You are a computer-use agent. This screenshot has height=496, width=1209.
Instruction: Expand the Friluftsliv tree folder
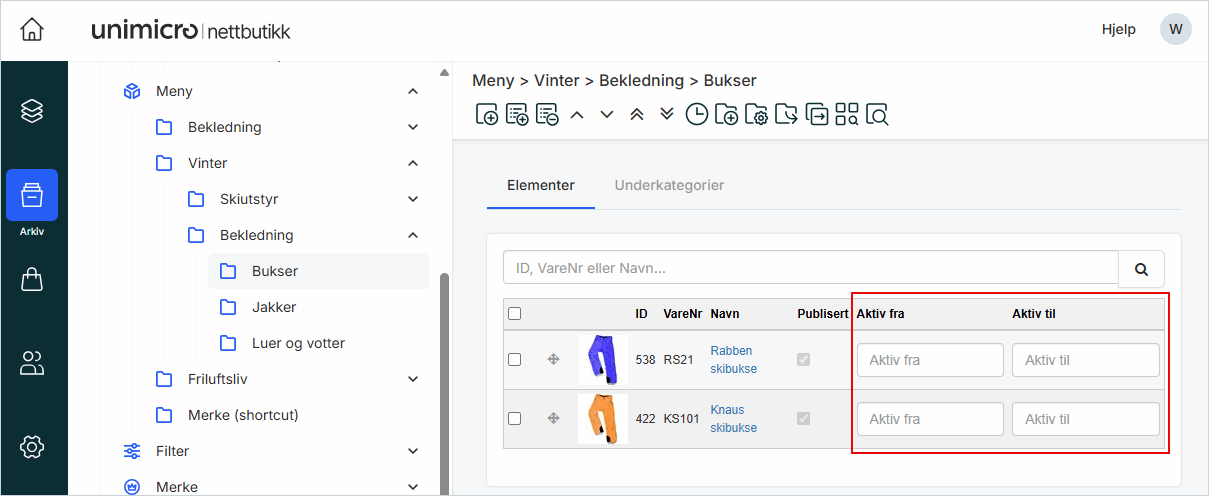(413, 379)
